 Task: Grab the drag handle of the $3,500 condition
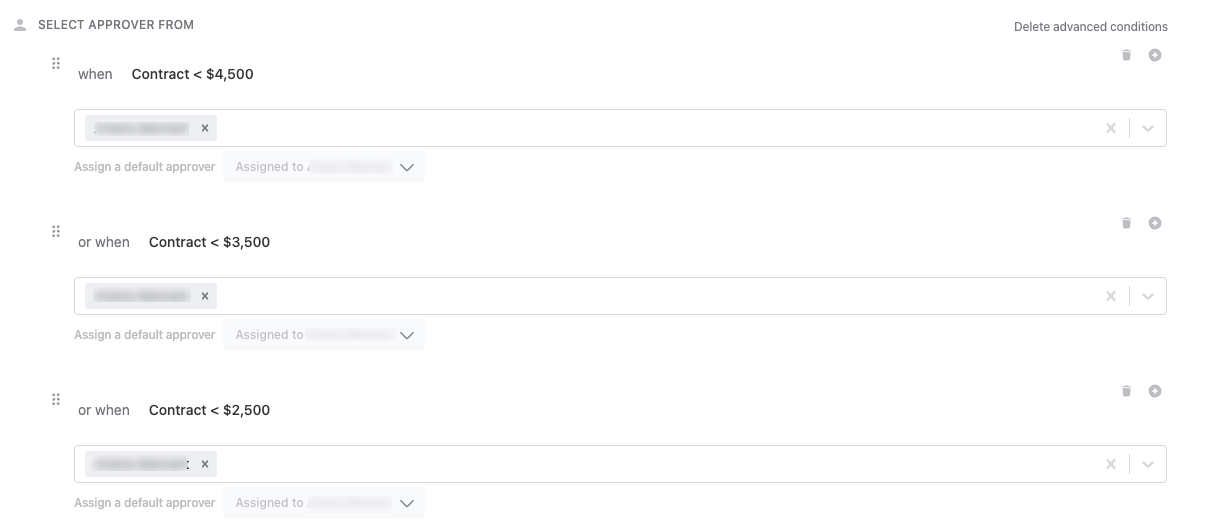click(56, 231)
